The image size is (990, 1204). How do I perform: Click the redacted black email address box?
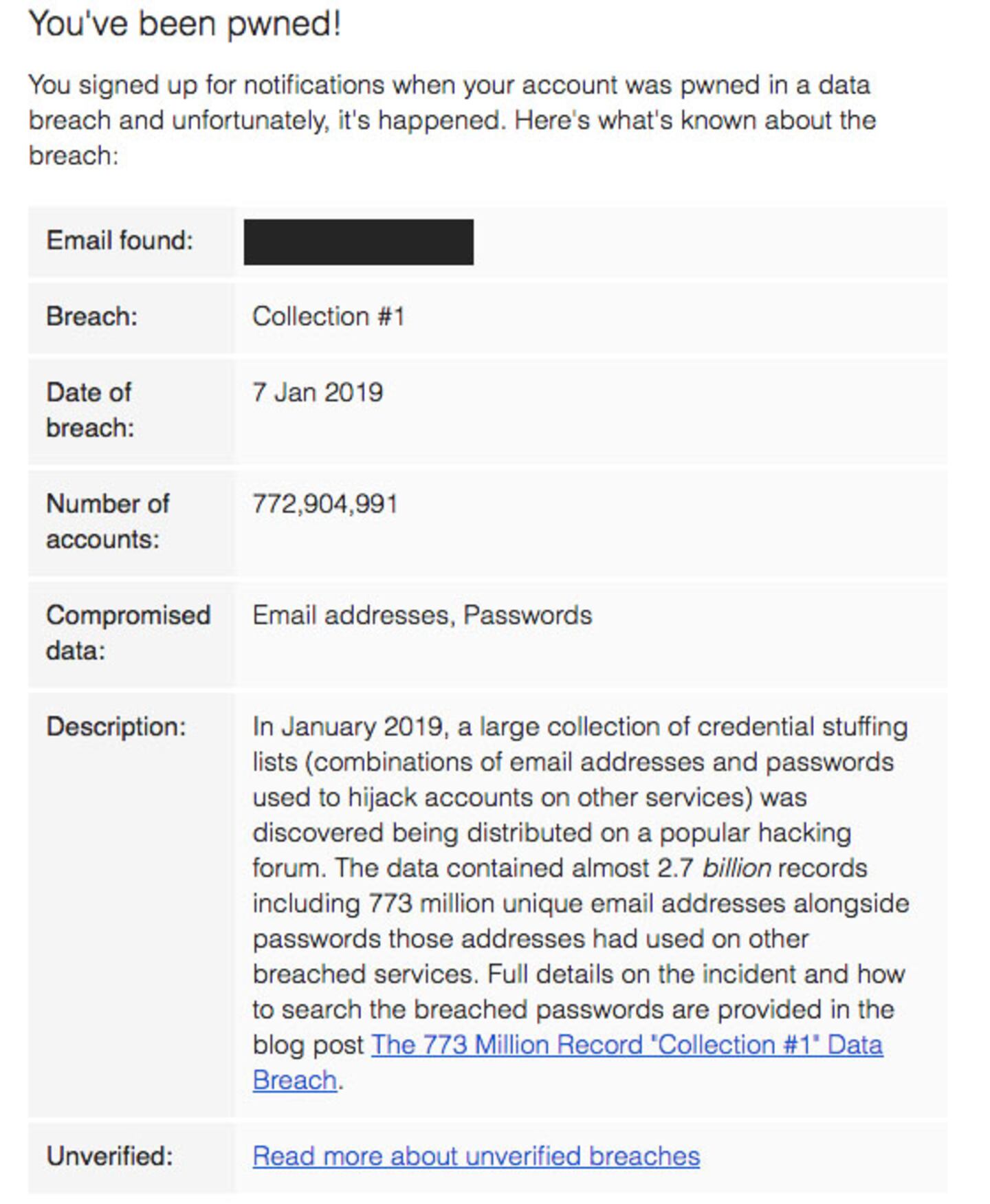(358, 242)
